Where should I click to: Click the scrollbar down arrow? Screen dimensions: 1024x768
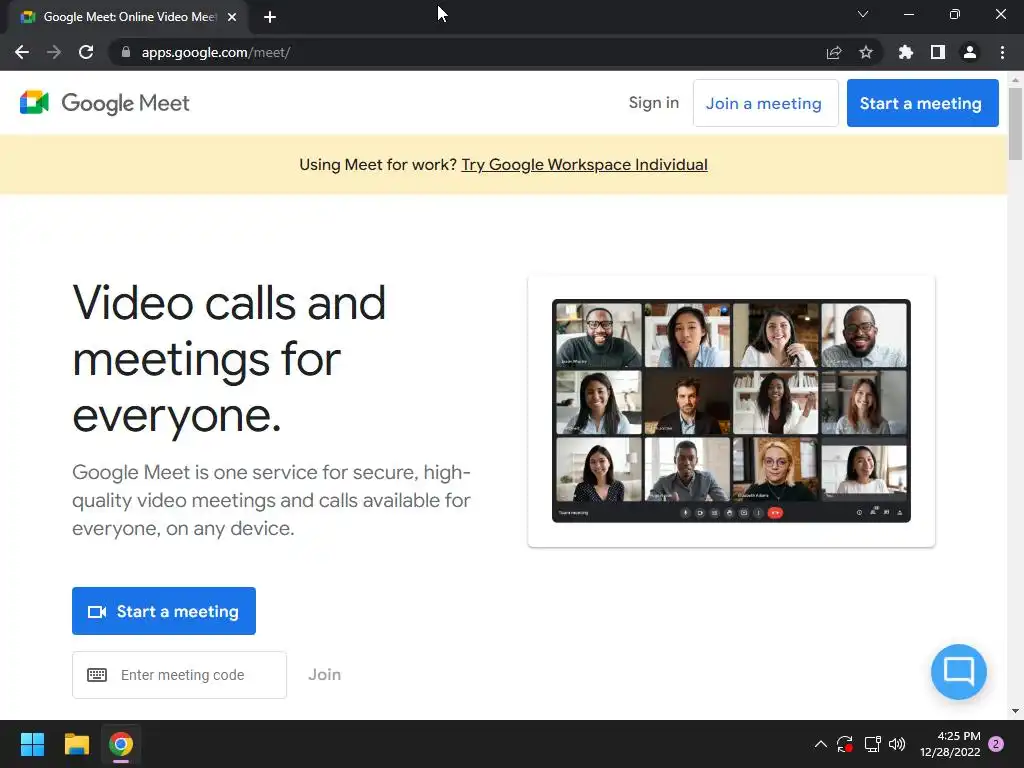pos(1015,711)
